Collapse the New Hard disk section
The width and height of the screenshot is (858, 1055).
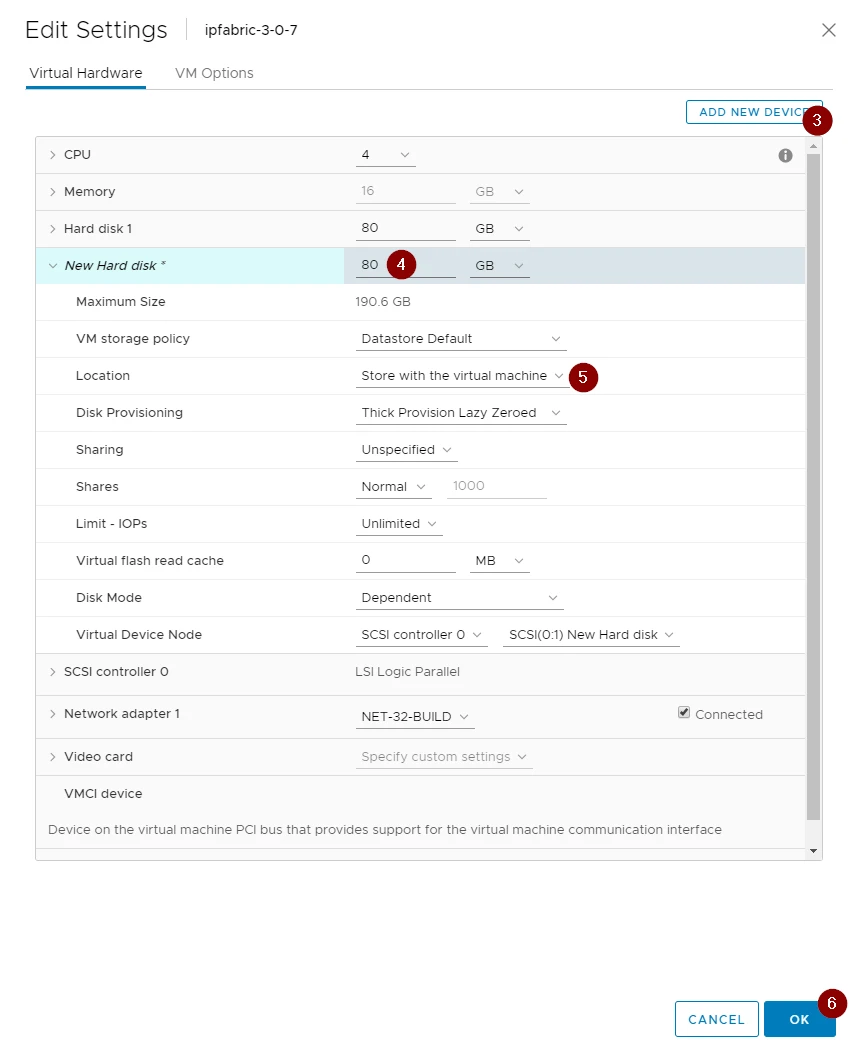point(53,266)
